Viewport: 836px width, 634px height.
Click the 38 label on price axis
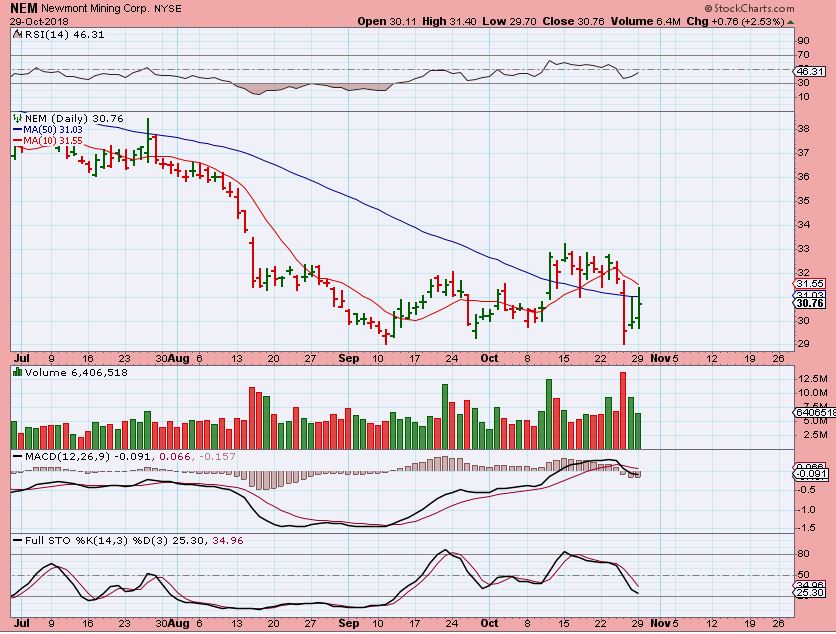pyautogui.click(x=803, y=129)
